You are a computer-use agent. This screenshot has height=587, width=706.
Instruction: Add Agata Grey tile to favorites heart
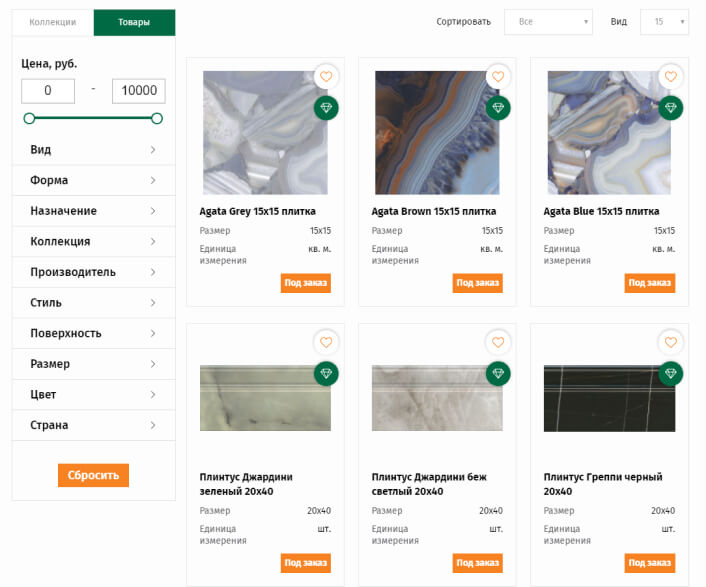pyautogui.click(x=326, y=77)
